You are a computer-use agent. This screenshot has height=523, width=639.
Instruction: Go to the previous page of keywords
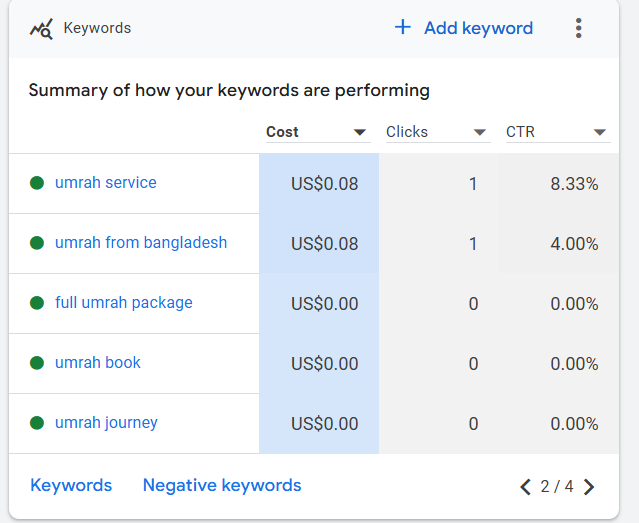525,487
